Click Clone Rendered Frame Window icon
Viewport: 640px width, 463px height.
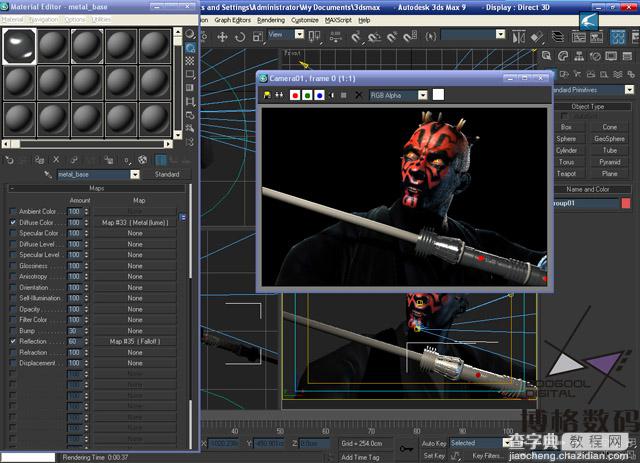pyautogui.click(x=279, y=95)
